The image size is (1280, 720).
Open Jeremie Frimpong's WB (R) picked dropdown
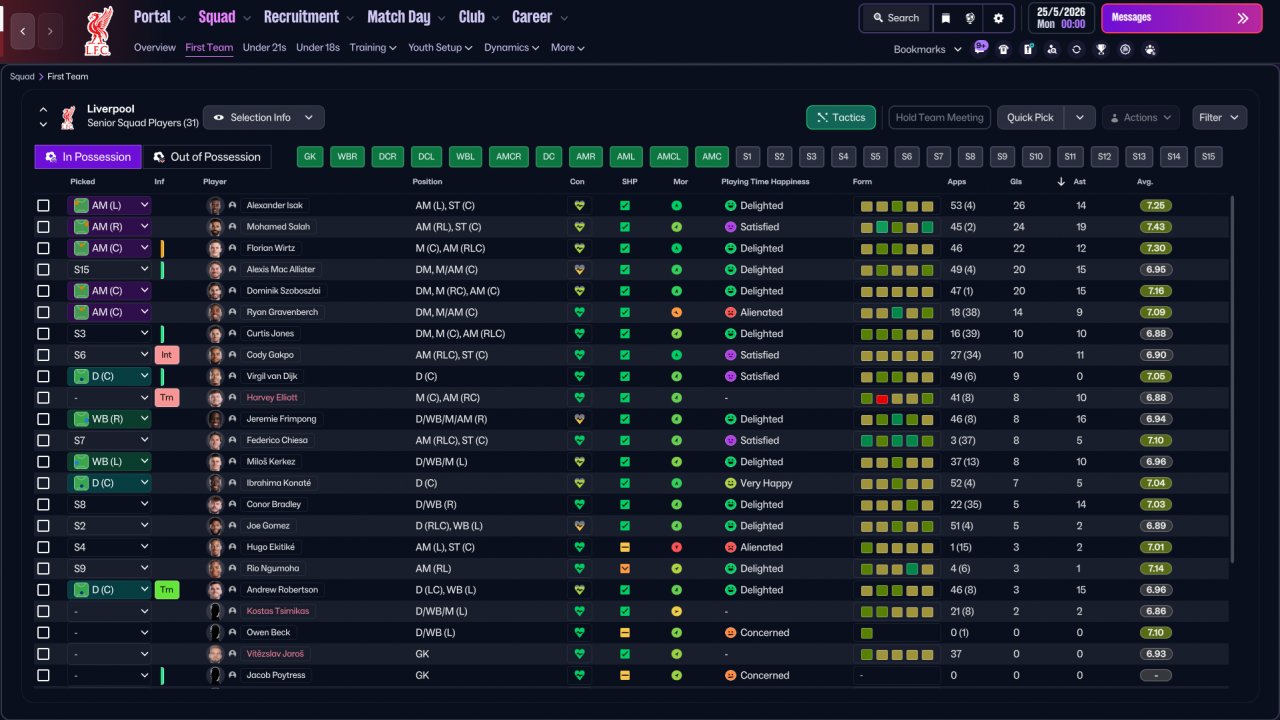tap(110, 419)
